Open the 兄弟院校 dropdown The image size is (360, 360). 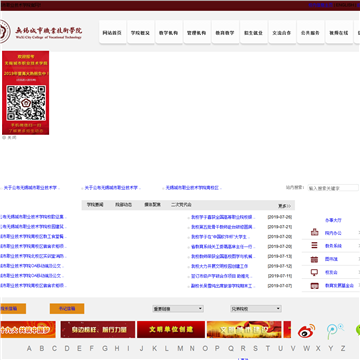coord(256,309)
